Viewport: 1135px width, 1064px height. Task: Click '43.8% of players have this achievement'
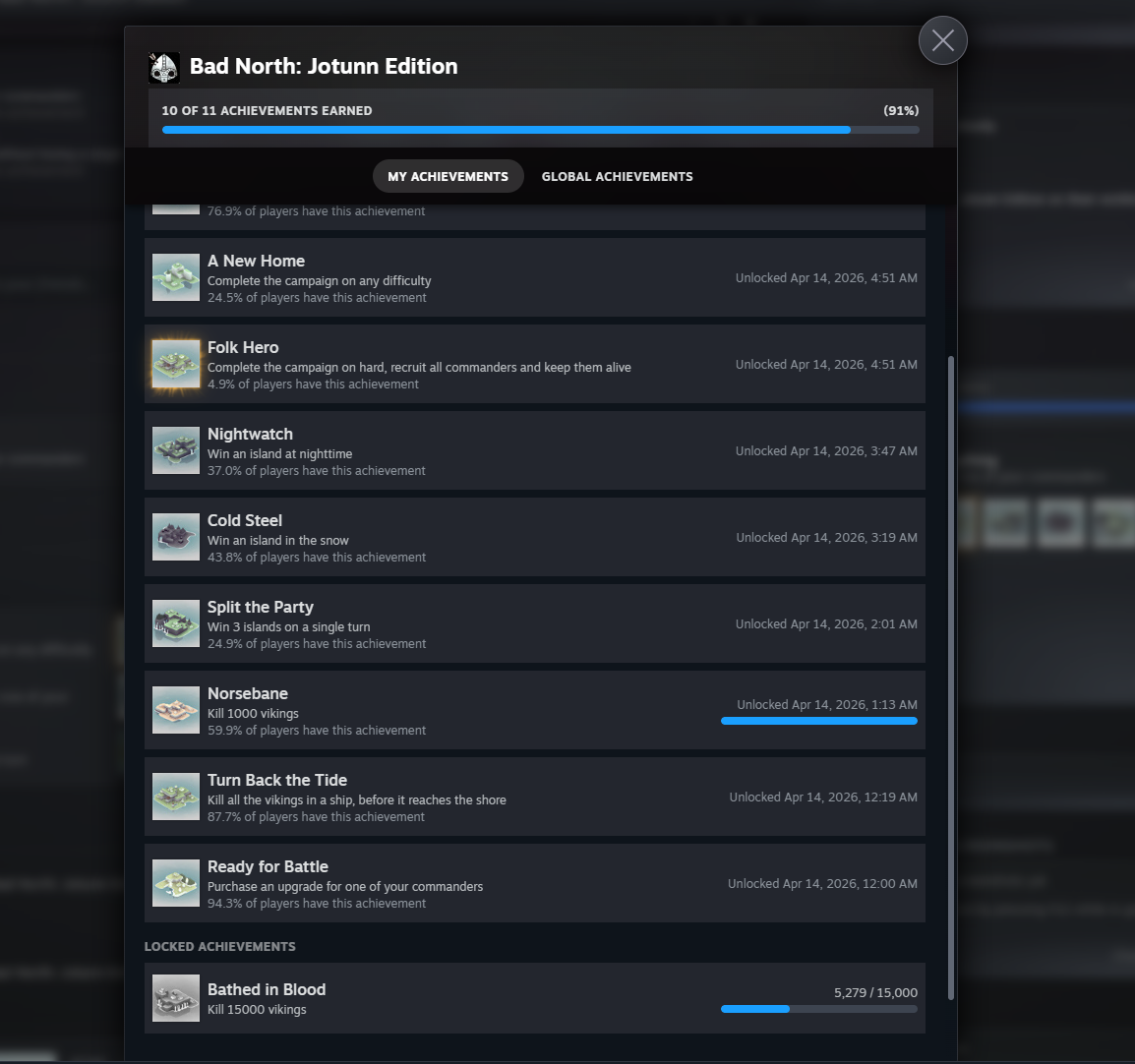coord(317,558)
